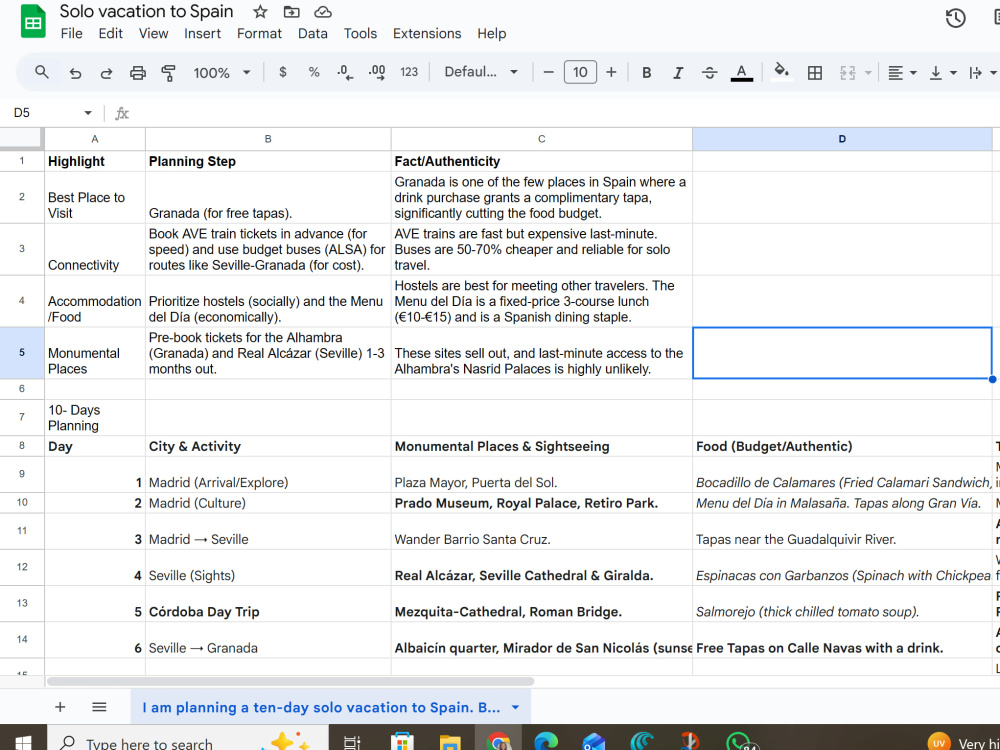Open the File menu

click(71, 34)
